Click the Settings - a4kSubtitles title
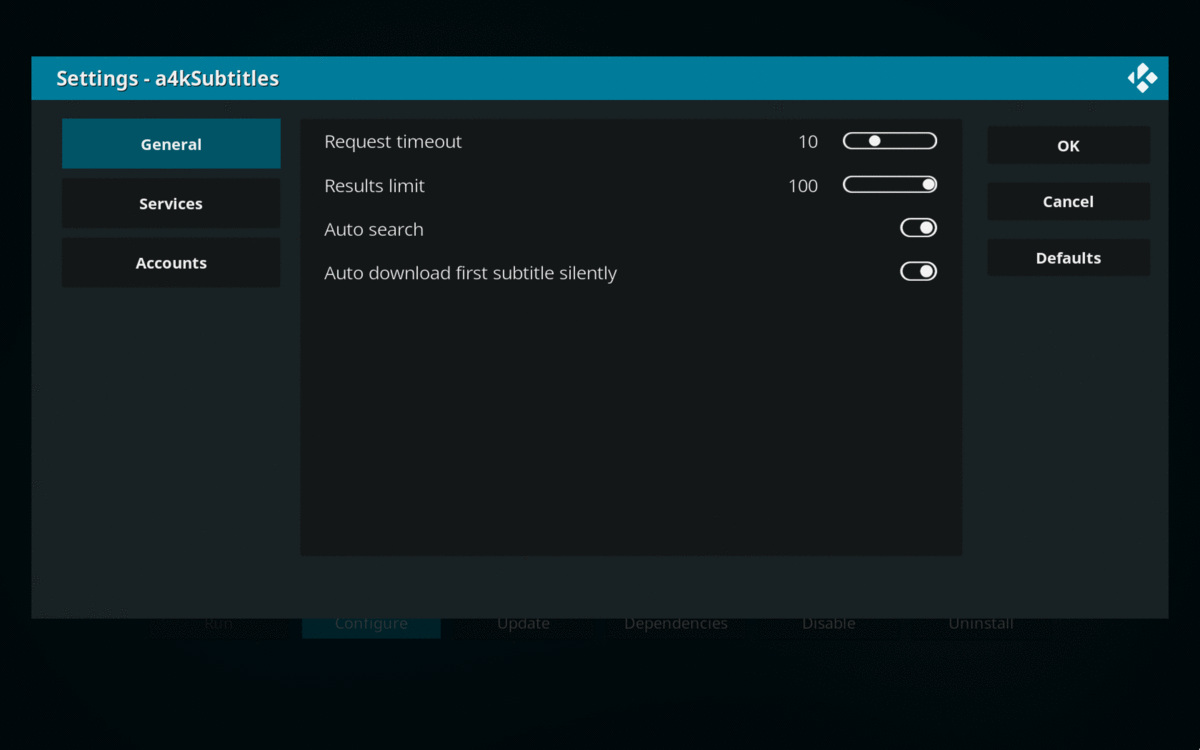This screenshot has width=1200, height=750. (167, 78)
